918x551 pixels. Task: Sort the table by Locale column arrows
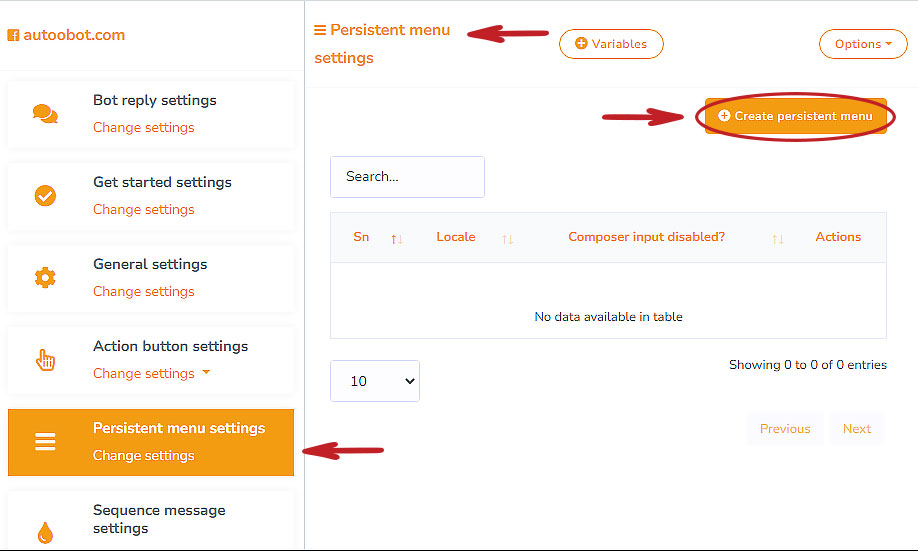coord(507,239)
